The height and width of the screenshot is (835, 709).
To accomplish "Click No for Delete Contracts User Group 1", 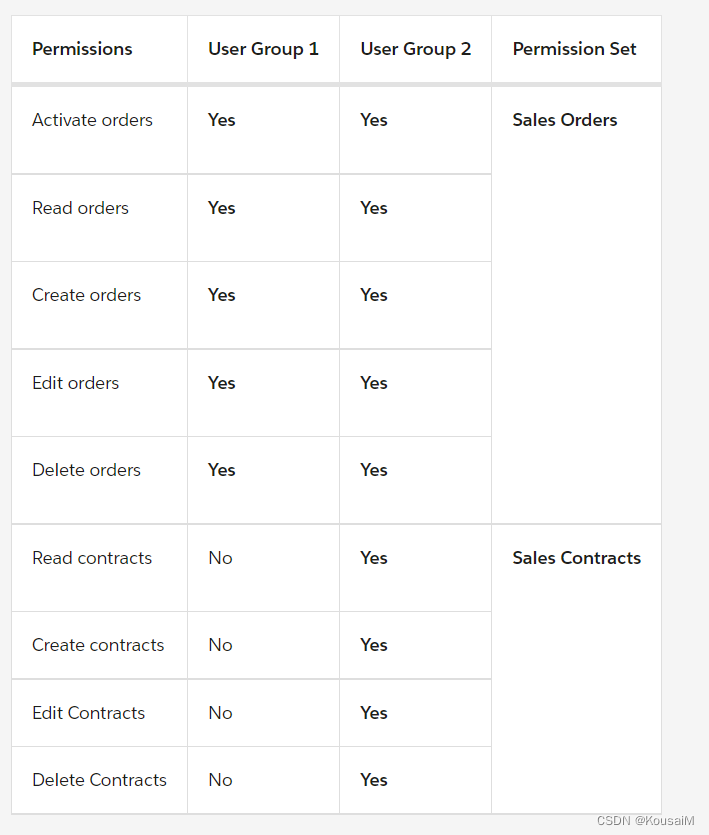I will point(221,780).
